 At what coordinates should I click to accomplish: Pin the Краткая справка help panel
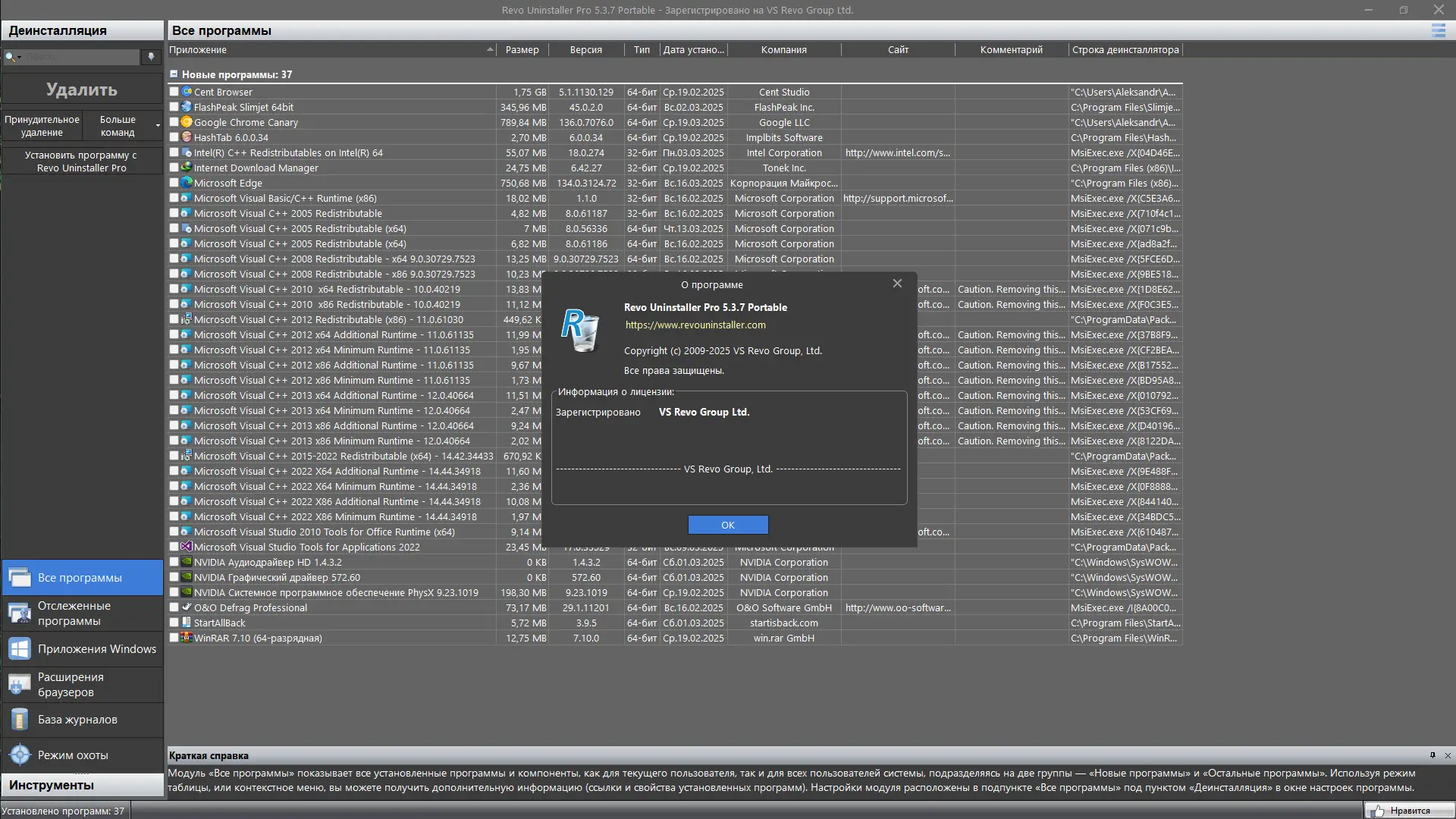pos(1432,755)
